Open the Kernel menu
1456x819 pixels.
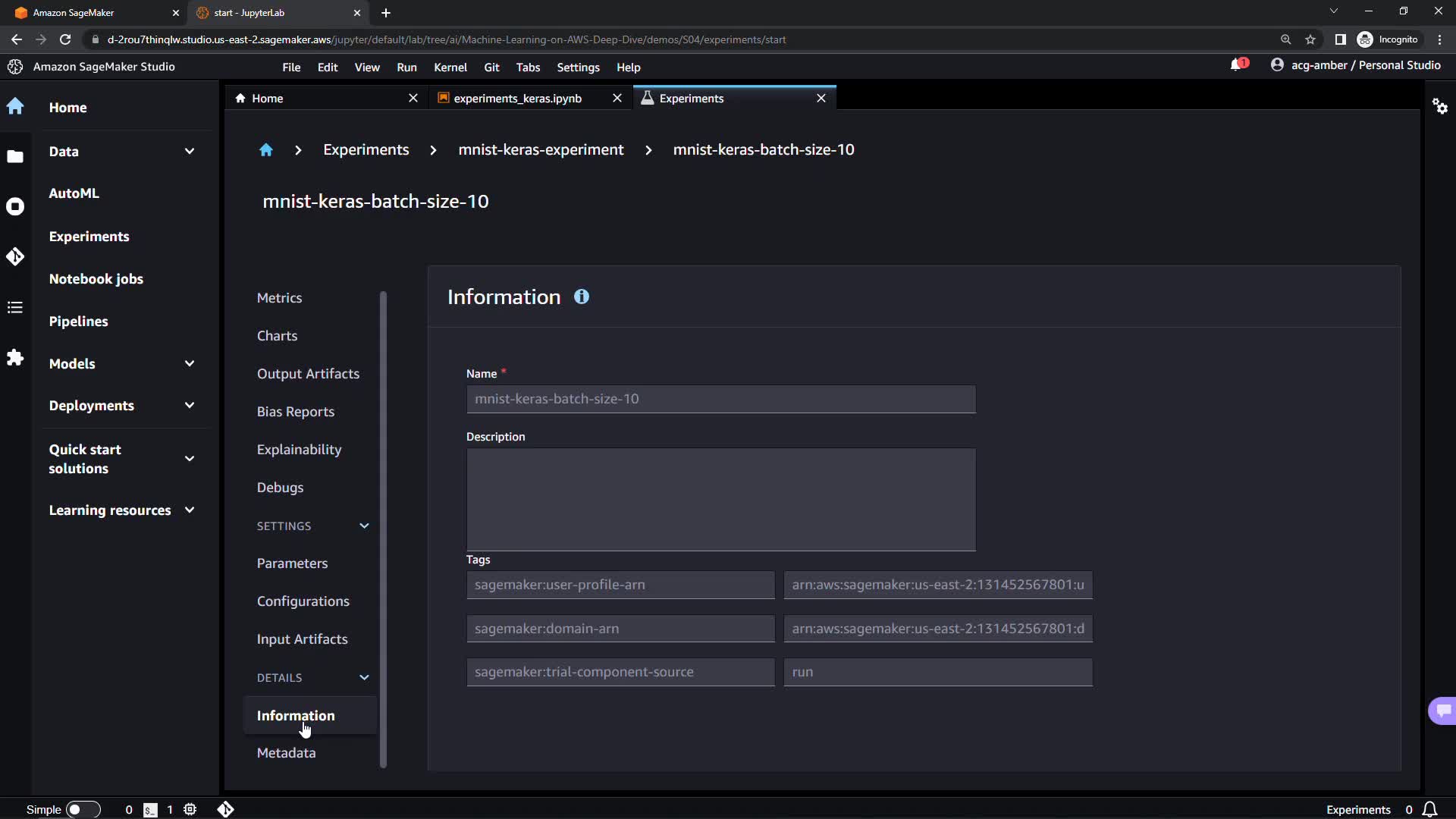[450, 67]
